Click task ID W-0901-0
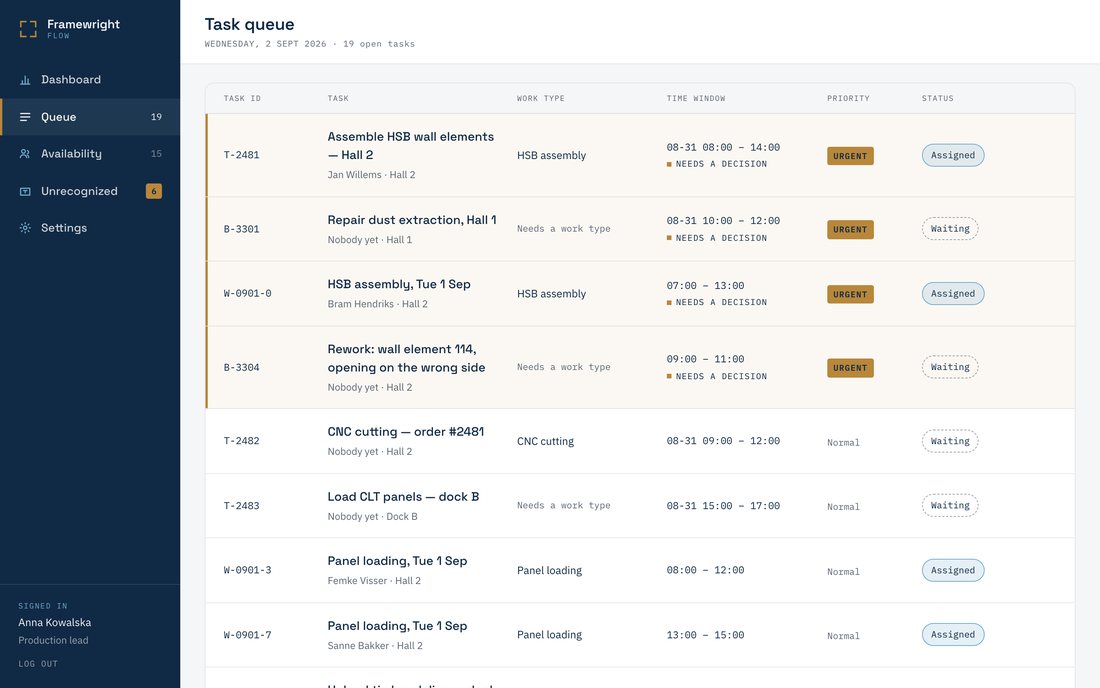The height and width of the screenshot is (688, 1100). pos(248,294)
